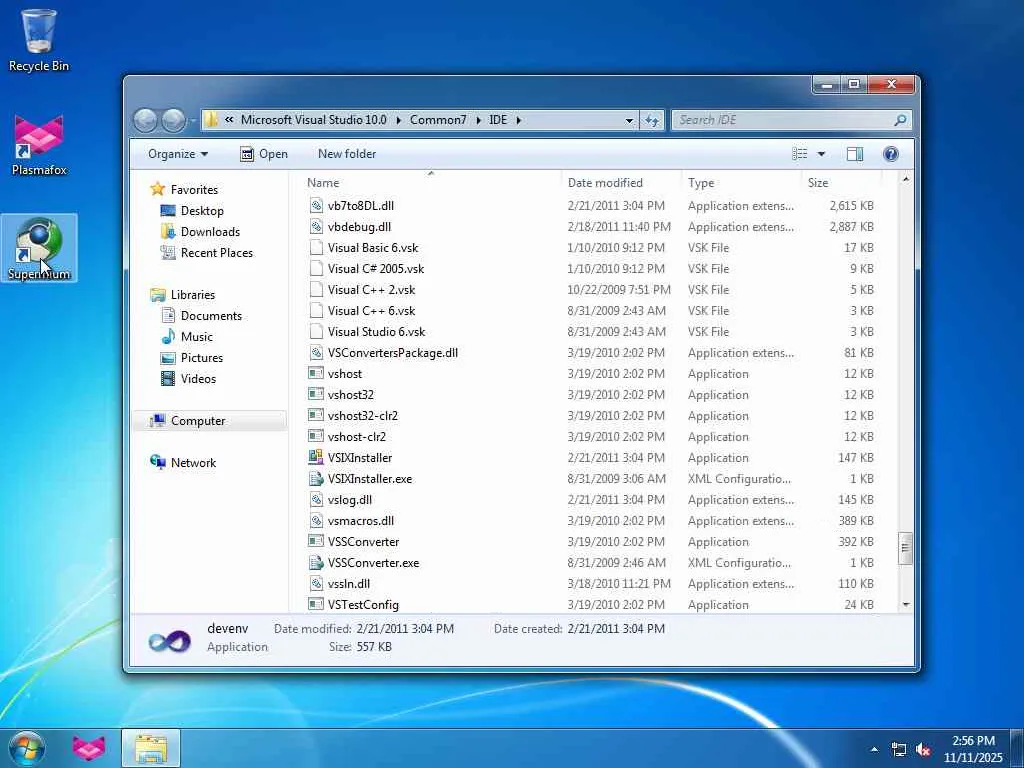Click the vertical scrollbar thumb
Screen dimensions: 1024x768
(905, 547)
